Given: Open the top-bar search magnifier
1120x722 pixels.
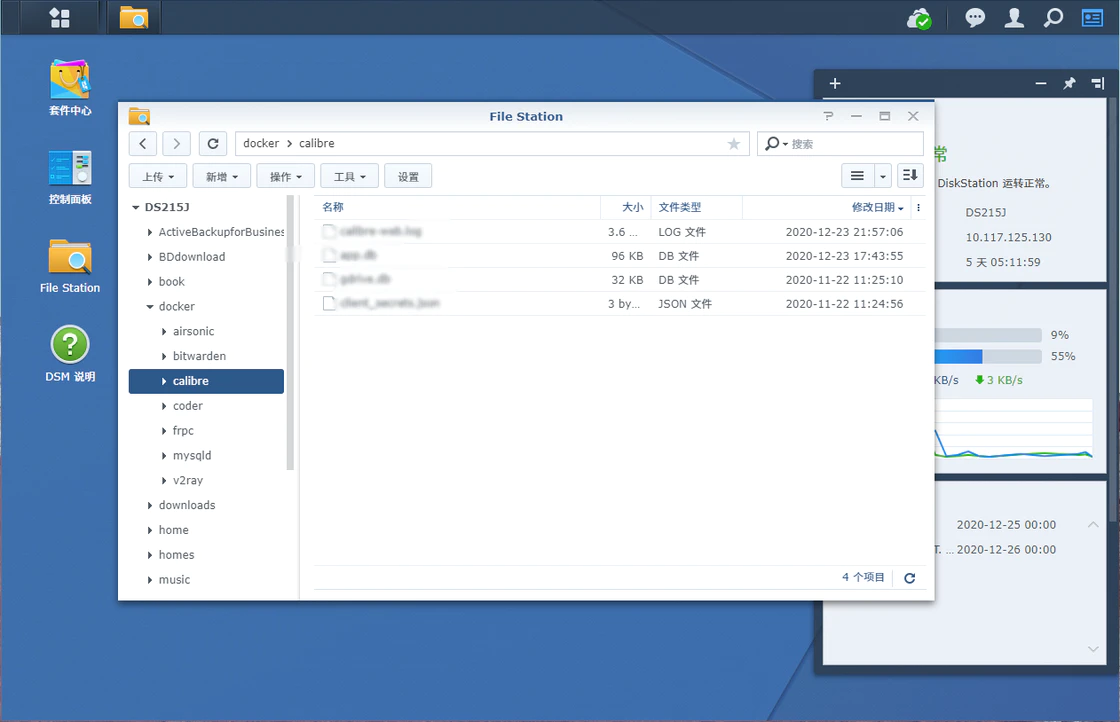Looking at the screenshot, I should pyautogui.click(x=1053, y=18).
